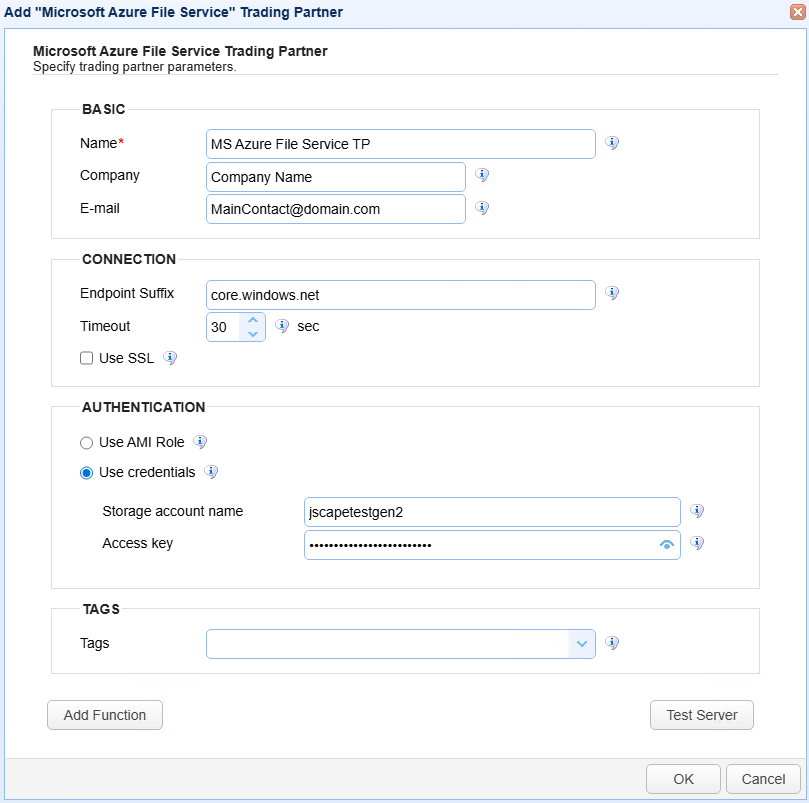This screenshot has height=803, width=809.
Task: Select the Use AMI Role option
Action: tap(87, 442)
